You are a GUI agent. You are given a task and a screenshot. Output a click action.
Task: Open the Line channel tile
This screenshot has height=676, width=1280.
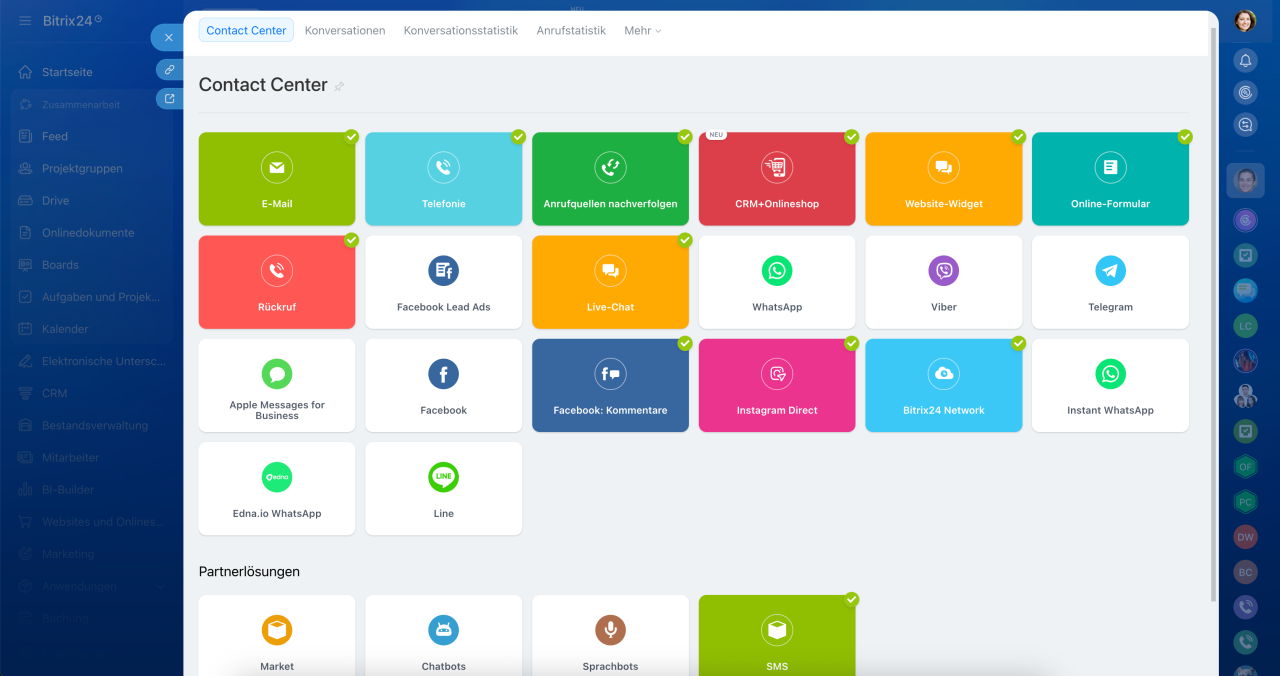point(444,489)
